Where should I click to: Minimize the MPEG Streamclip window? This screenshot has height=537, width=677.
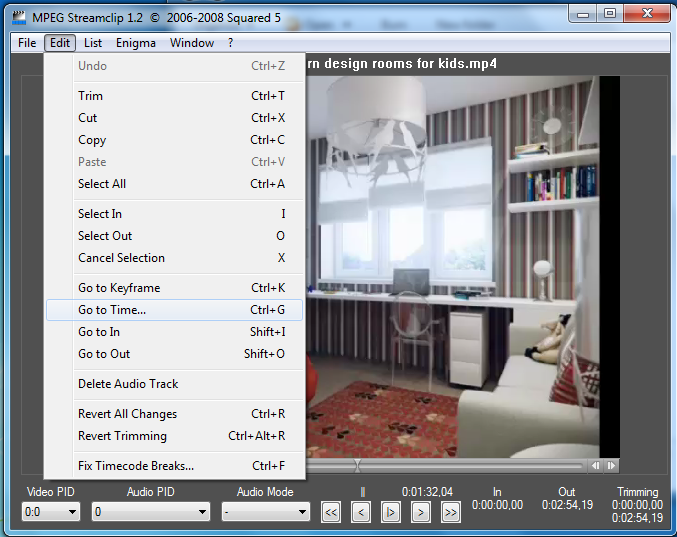(583, 14)
